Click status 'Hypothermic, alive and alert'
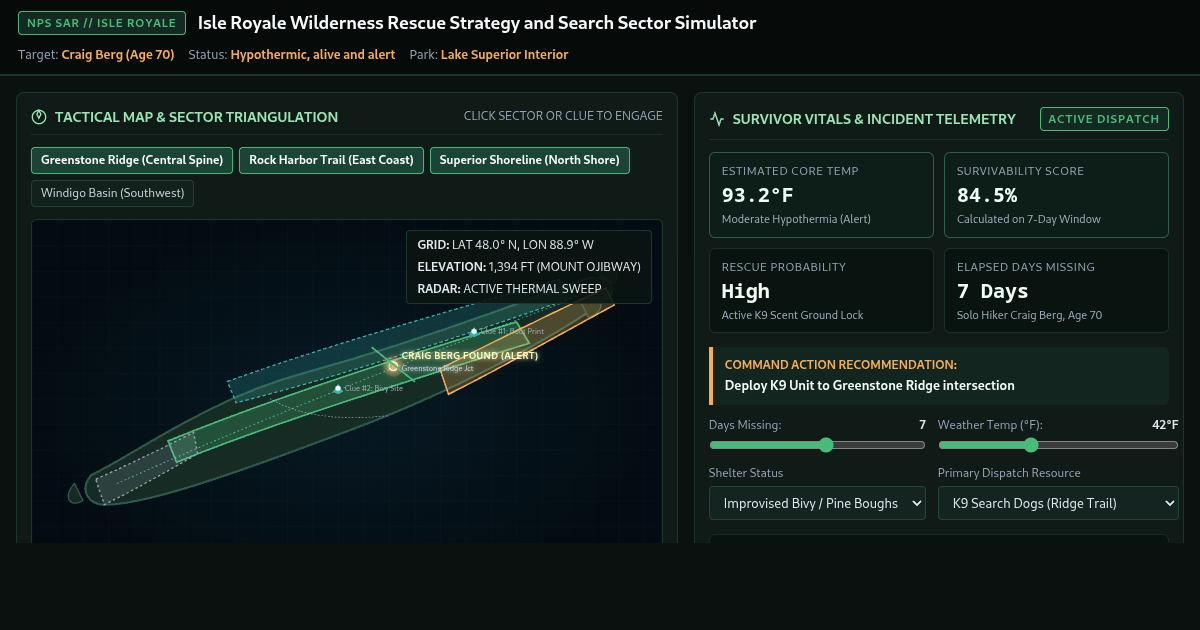Screen dimensions: 1200x630 (313, 55)
